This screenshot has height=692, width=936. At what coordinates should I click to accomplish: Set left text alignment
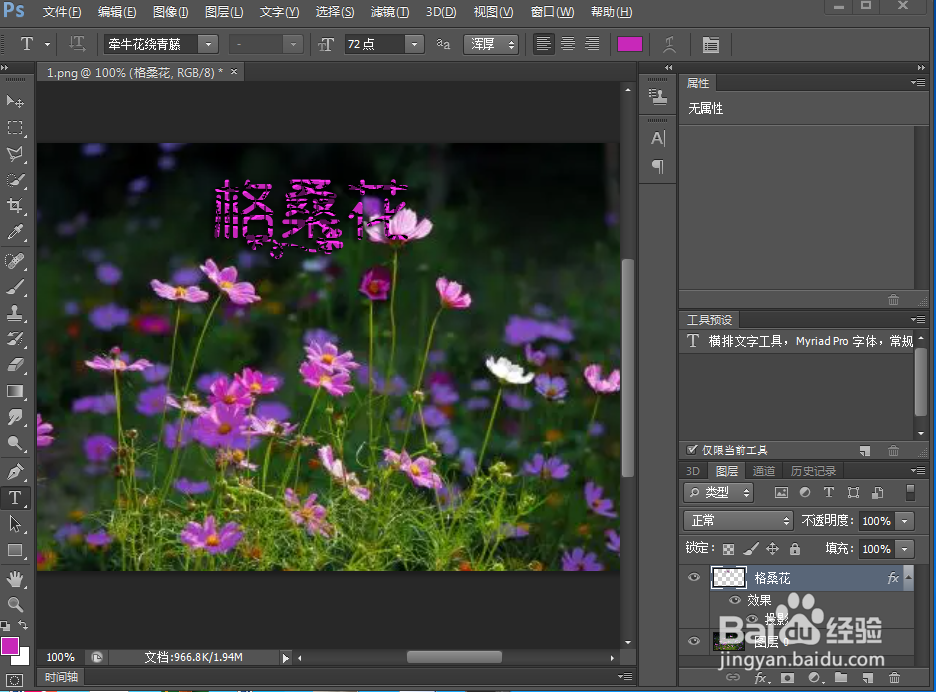pos(543,44)
